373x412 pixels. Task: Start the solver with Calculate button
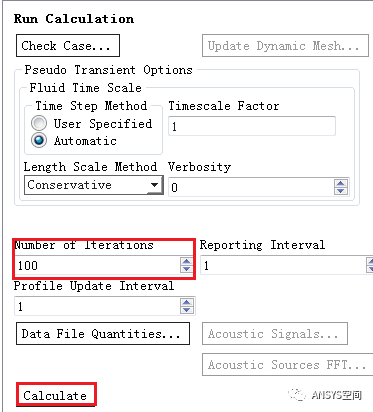(56, 395)
